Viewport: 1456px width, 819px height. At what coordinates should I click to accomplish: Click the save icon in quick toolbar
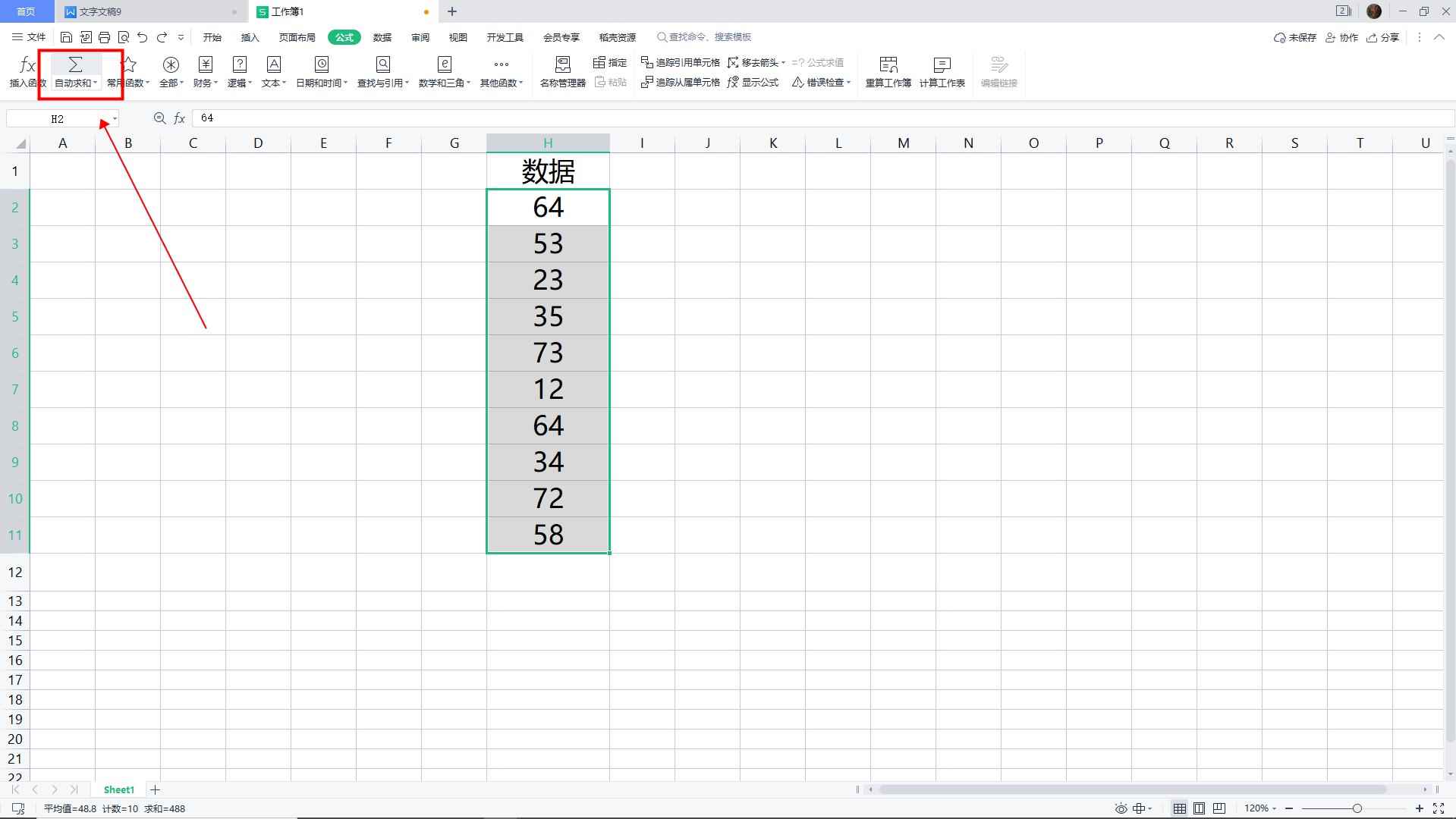66,37
